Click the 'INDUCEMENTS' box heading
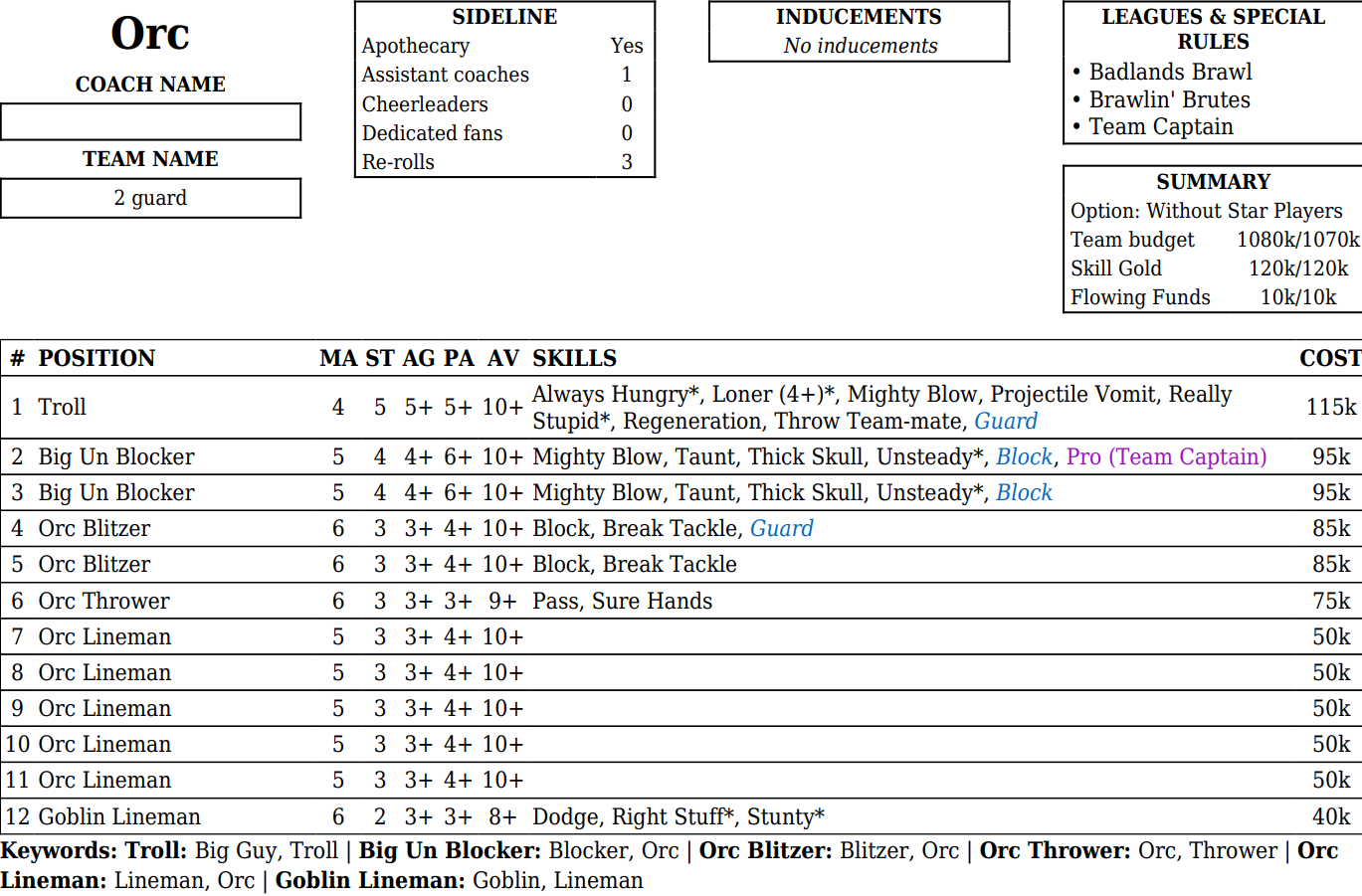Screen dimensions: 1362x896 point(859,17)
